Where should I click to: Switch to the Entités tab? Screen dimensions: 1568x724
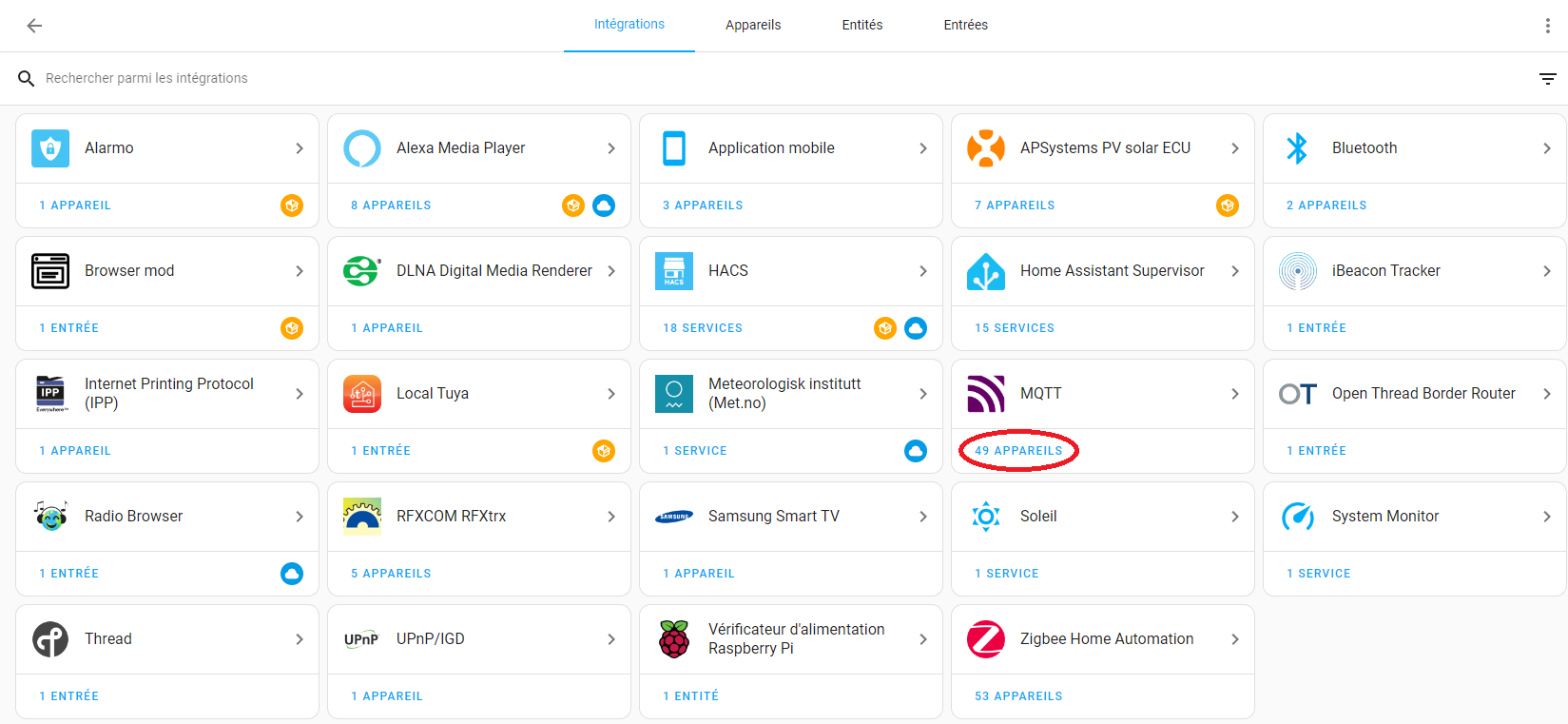pos(862,26)
